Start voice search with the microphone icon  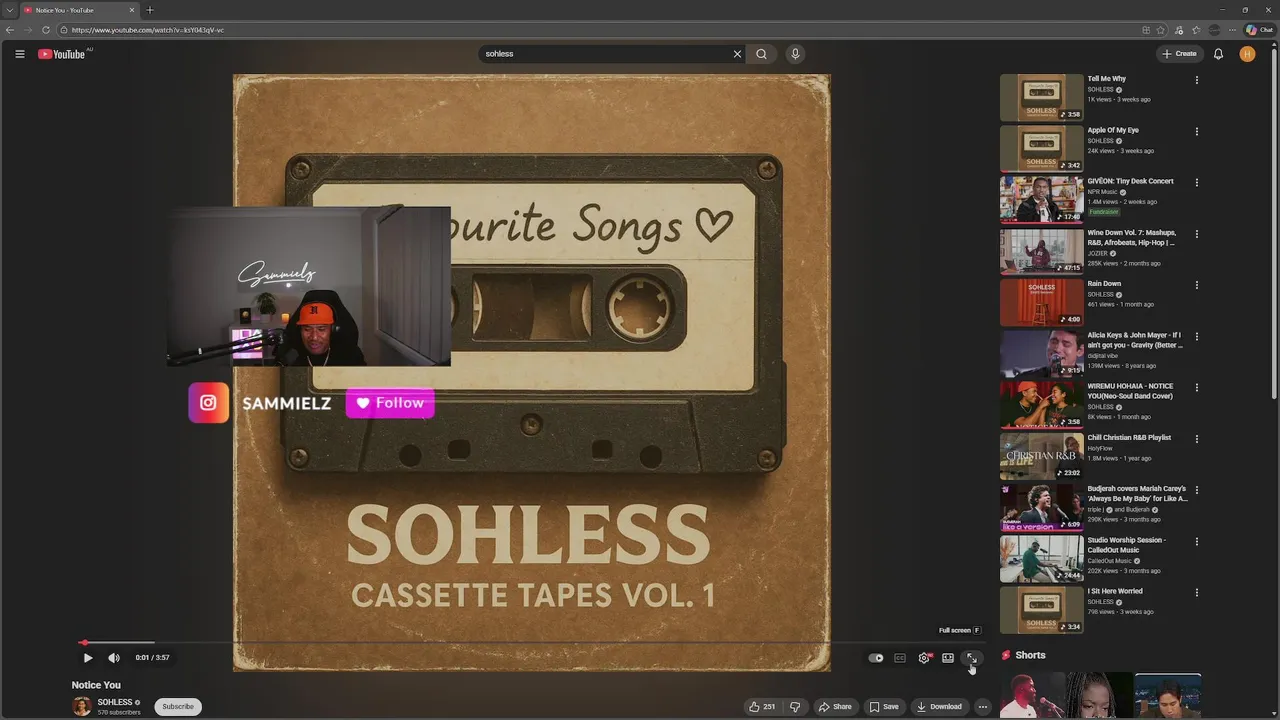795,54
